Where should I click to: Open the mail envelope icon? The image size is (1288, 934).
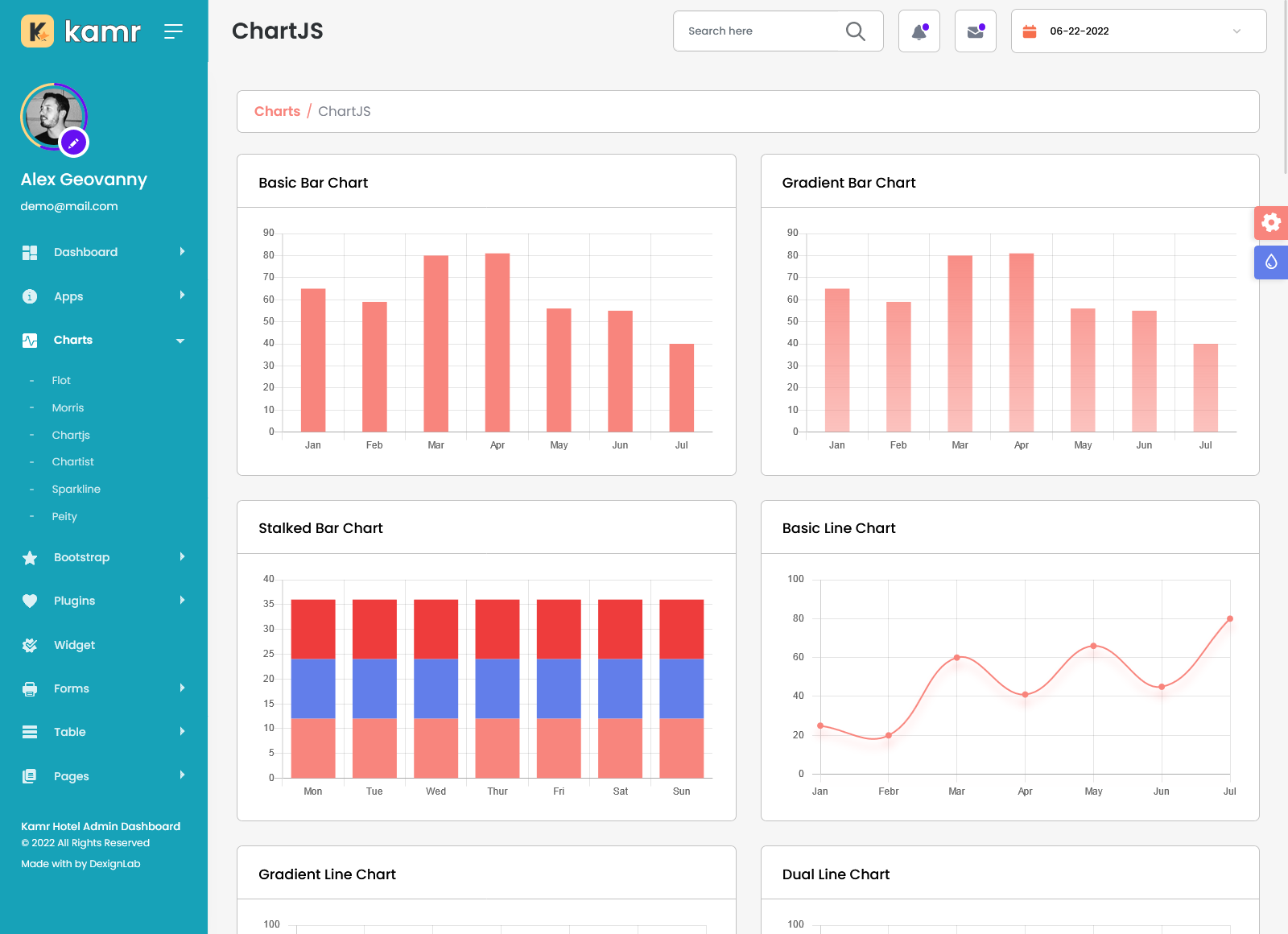click(x=975, y=31)
